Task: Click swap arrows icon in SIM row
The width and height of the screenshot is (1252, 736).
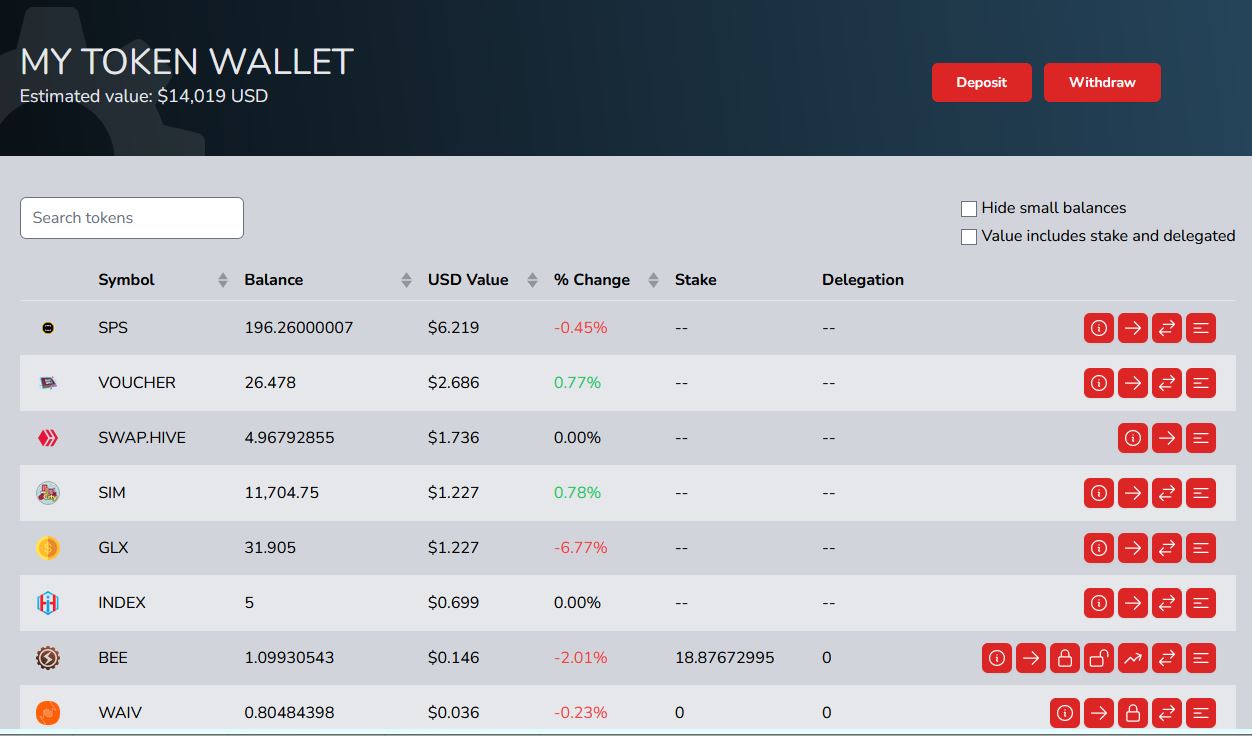Action: 1167,493
